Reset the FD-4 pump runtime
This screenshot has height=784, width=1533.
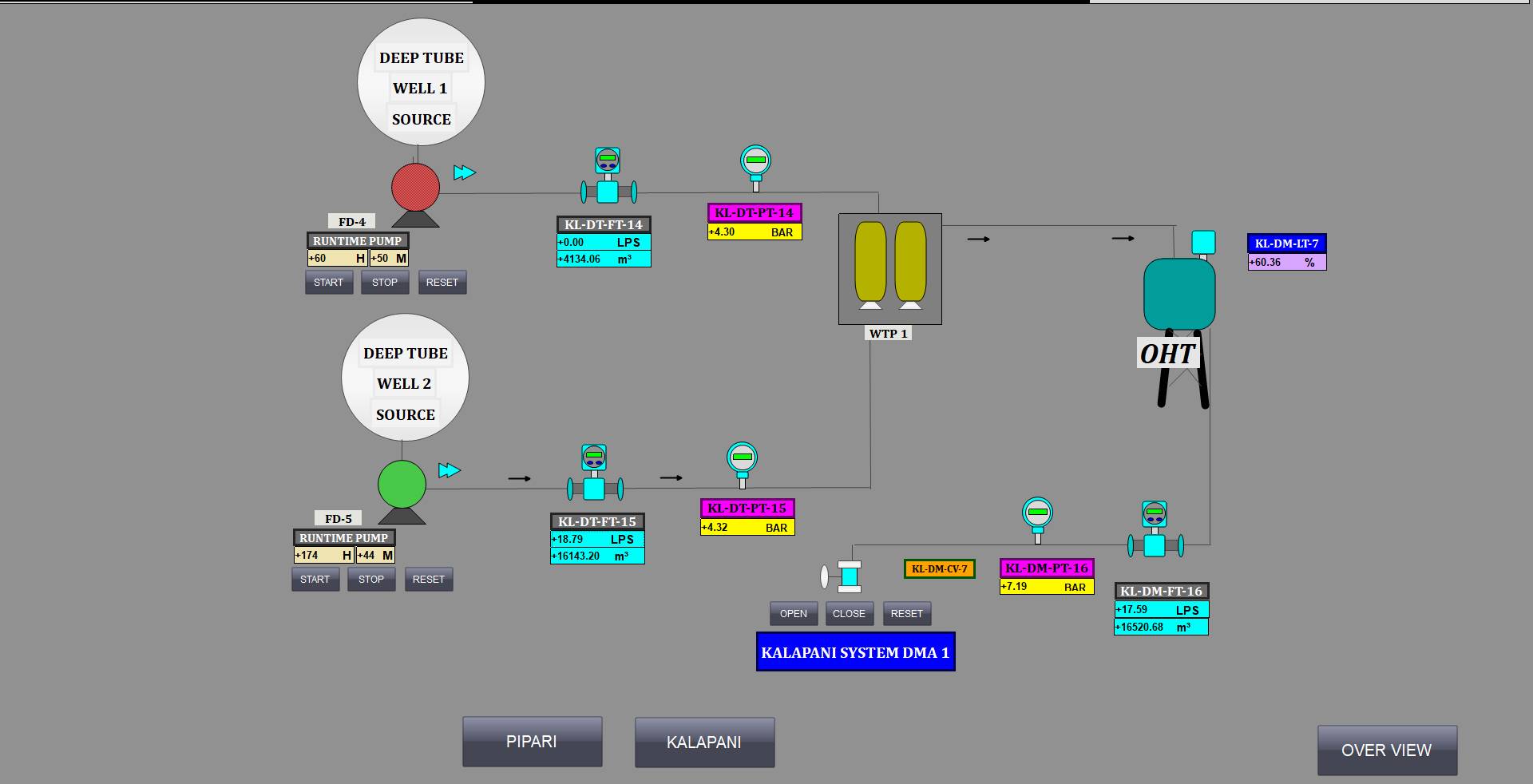pos(442,283)
